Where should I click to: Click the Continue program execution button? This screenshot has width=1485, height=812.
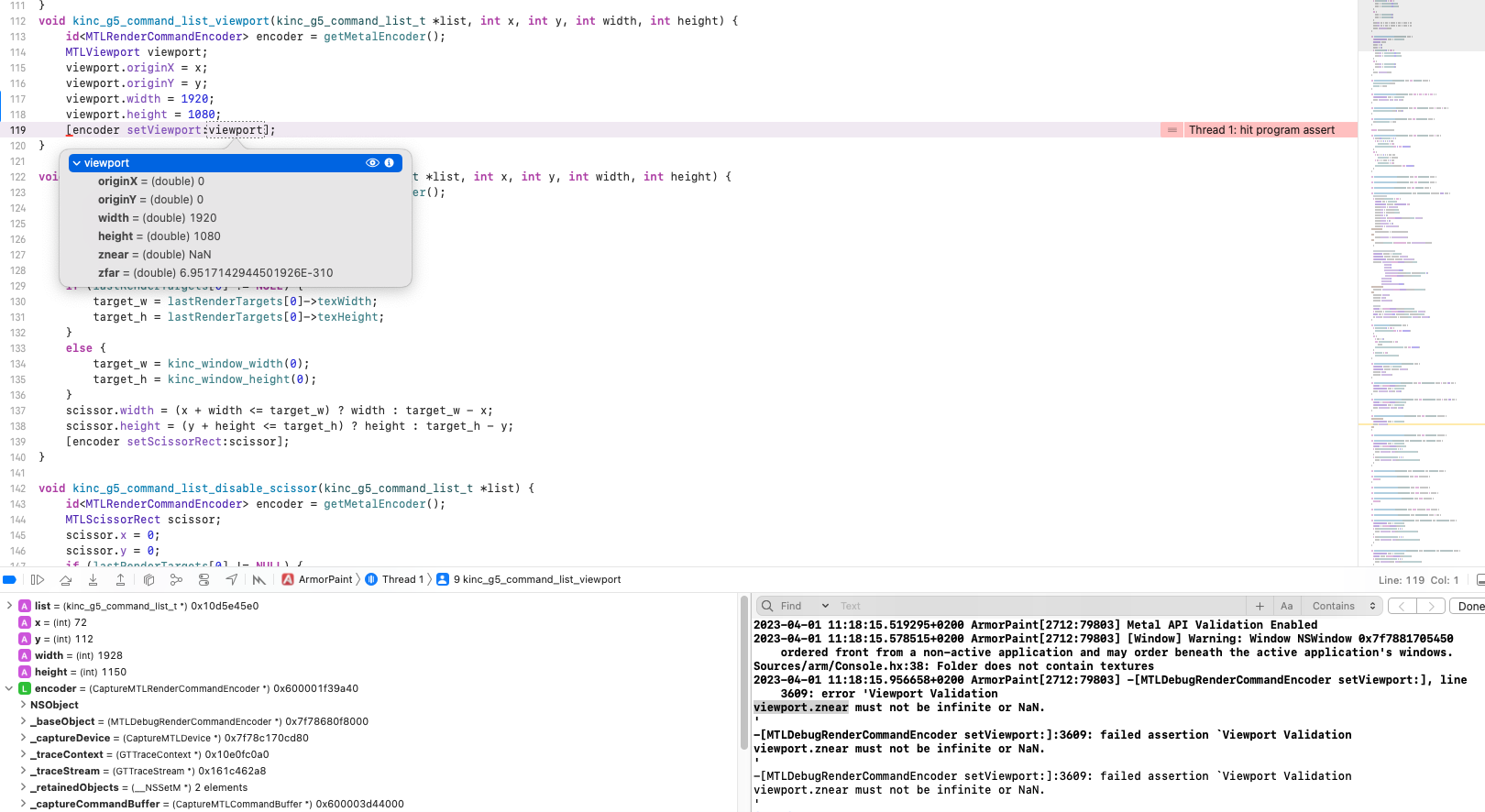click(38, 579)
